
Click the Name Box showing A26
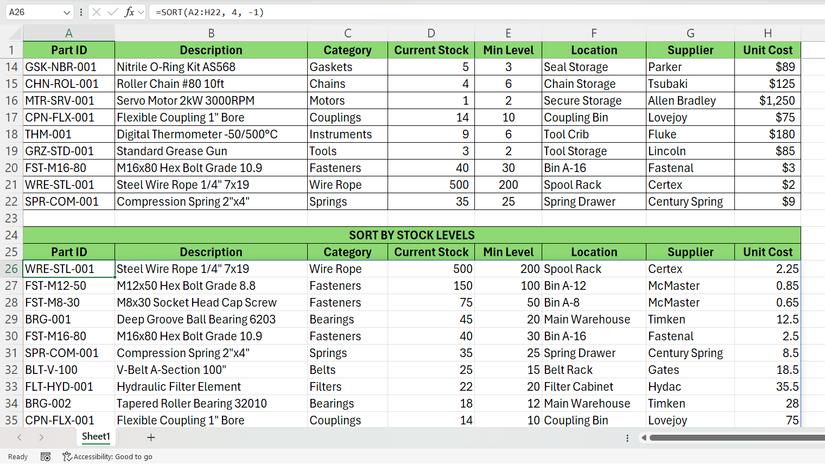click(x=30, y=12)
